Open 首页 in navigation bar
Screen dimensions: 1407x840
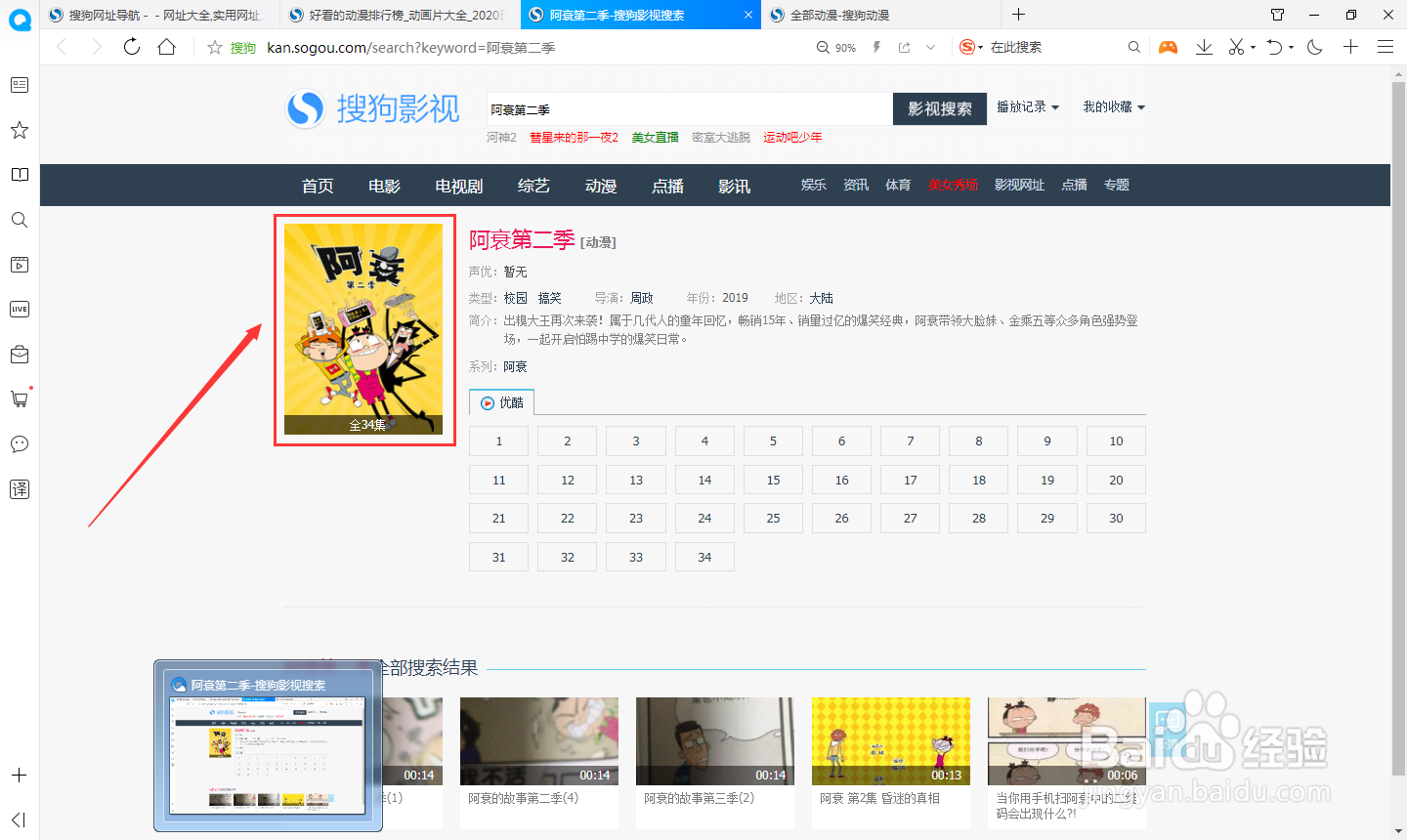pyautogui.click(x=318, y=186)
